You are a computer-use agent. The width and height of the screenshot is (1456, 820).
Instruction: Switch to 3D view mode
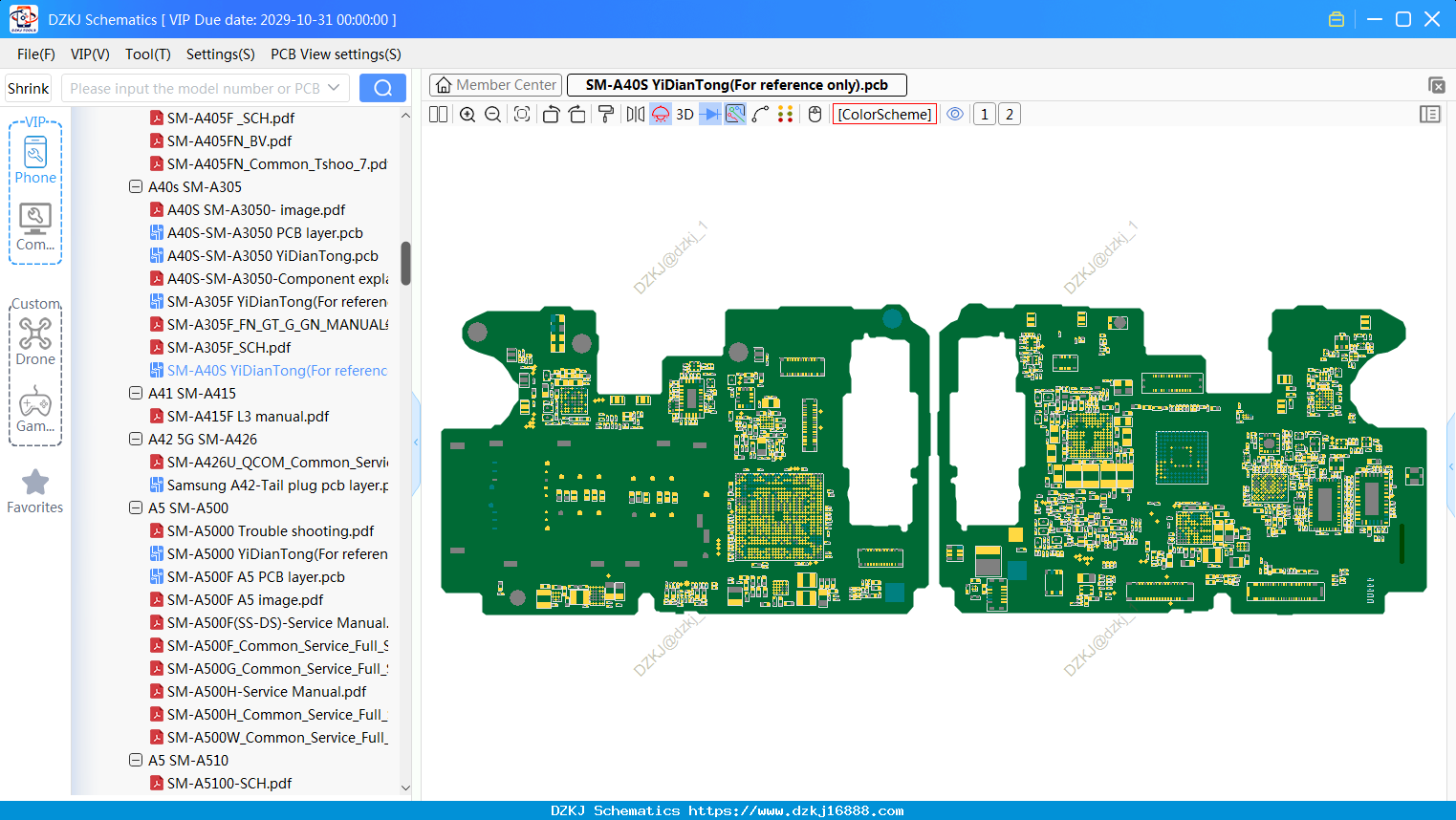(x=685, y=115)
